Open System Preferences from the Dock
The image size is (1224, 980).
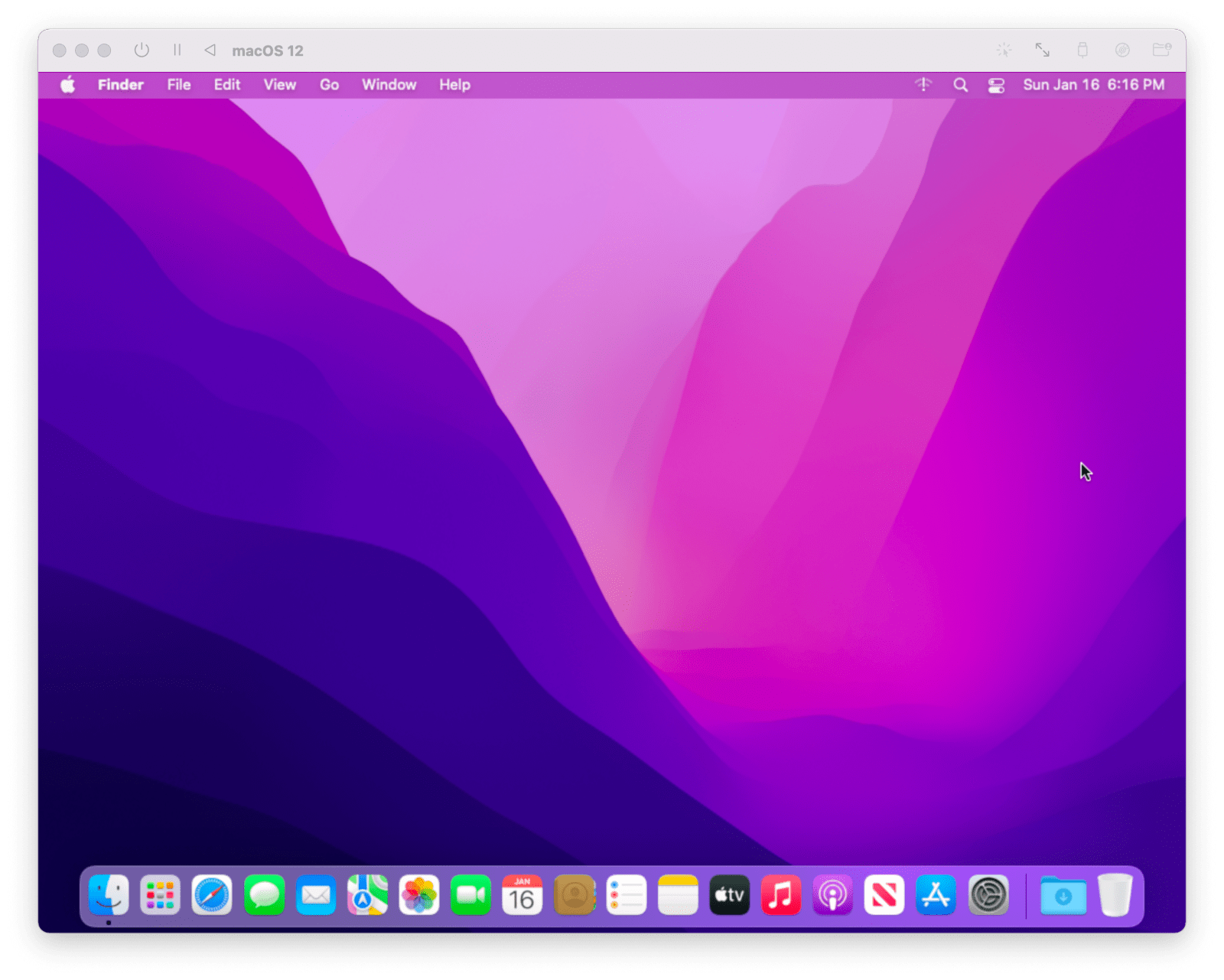click(988, 895)
